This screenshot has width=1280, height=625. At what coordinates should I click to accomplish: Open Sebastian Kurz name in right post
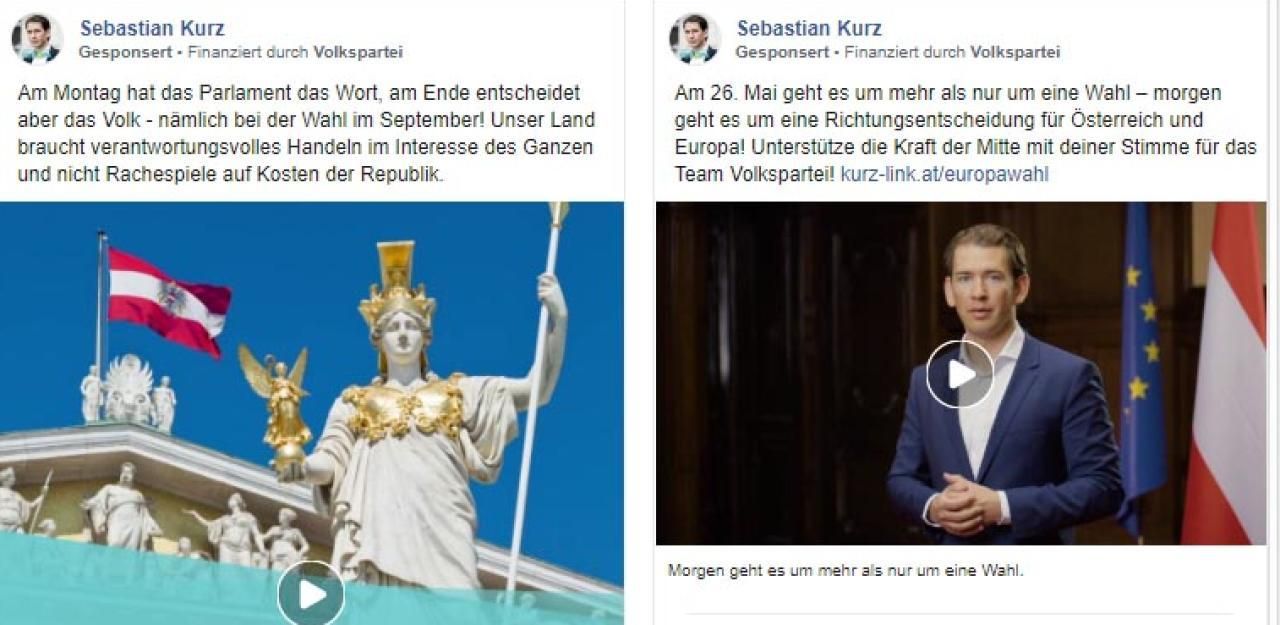point(809,28)
